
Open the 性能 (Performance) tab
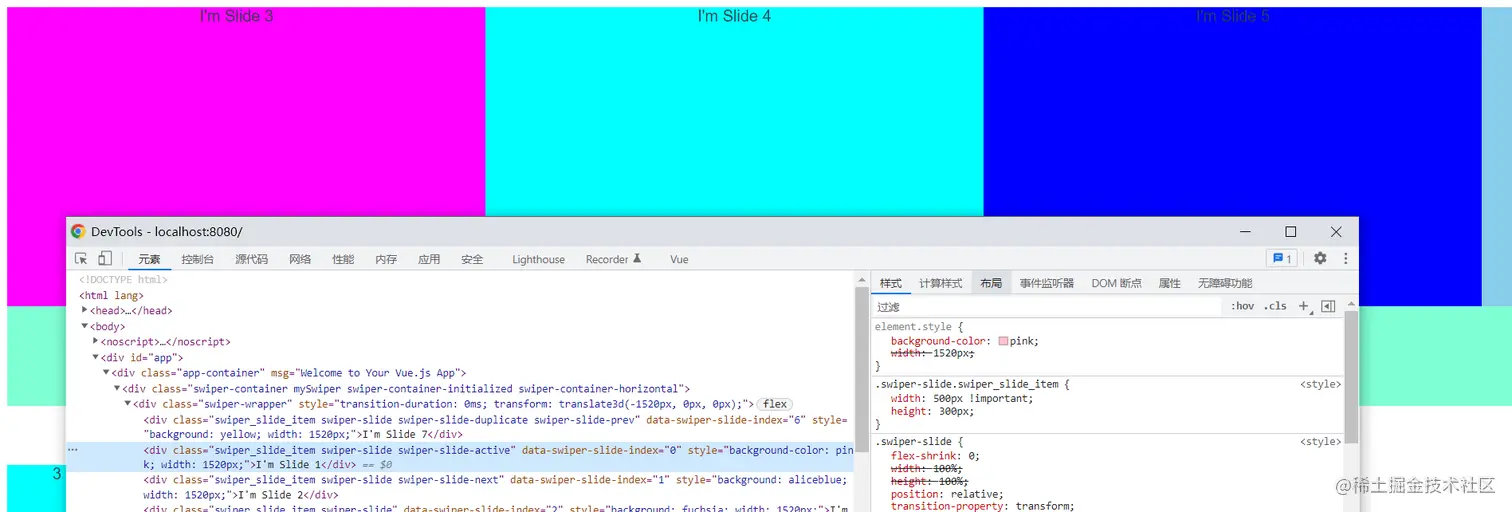tap(343, 259)
